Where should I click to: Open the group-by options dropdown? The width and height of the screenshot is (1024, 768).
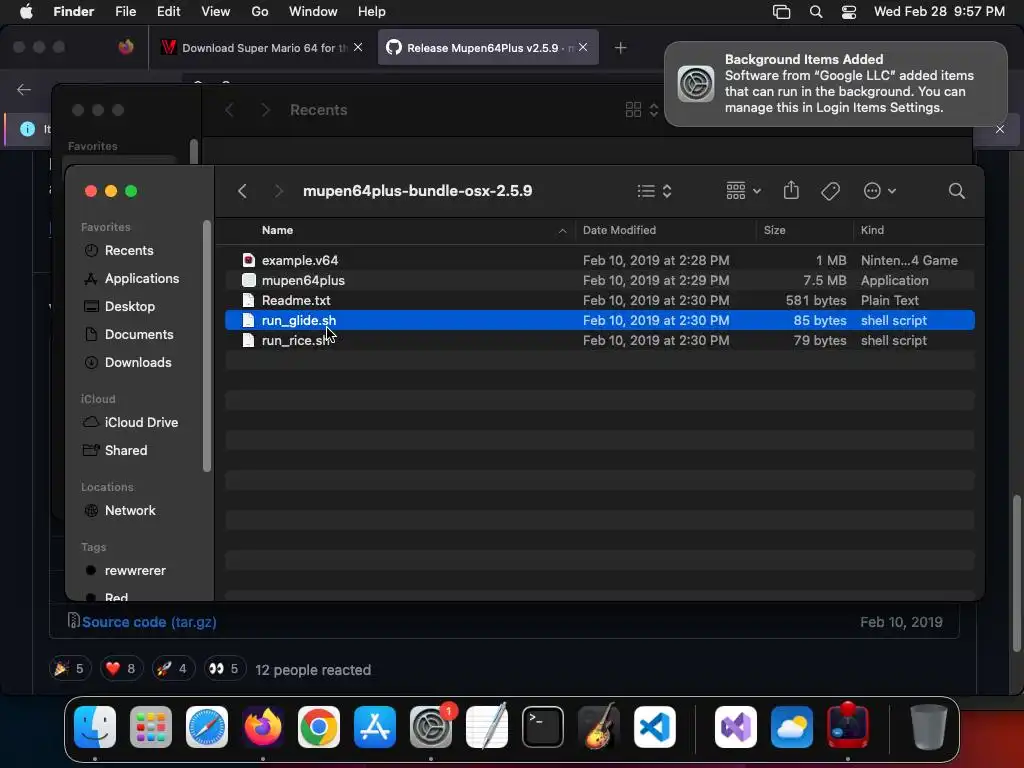coord(743,191)
